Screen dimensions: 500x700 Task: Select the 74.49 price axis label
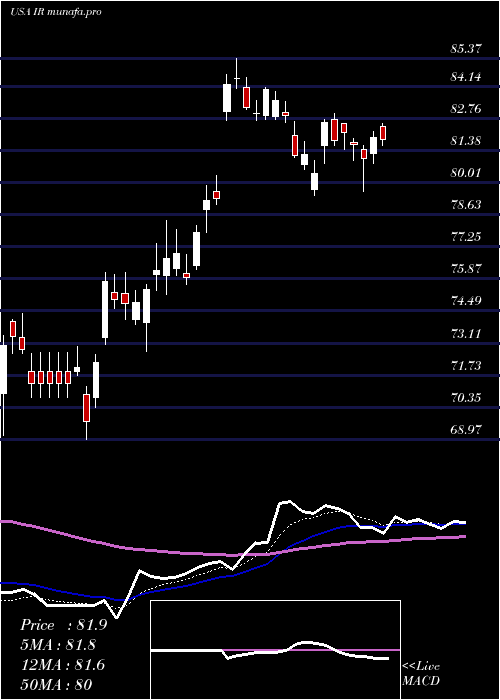point(466,301)
